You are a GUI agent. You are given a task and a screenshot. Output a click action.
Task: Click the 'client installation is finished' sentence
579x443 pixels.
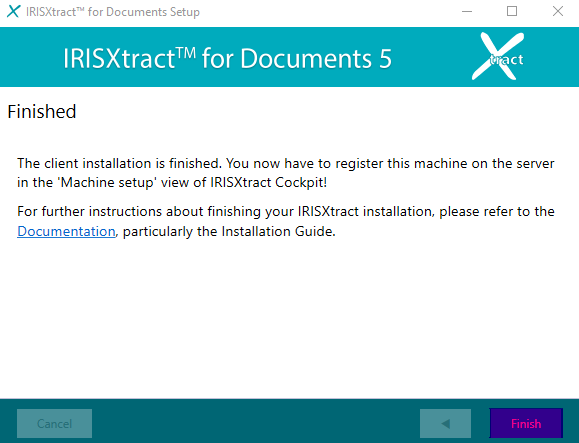click(120, 163)
